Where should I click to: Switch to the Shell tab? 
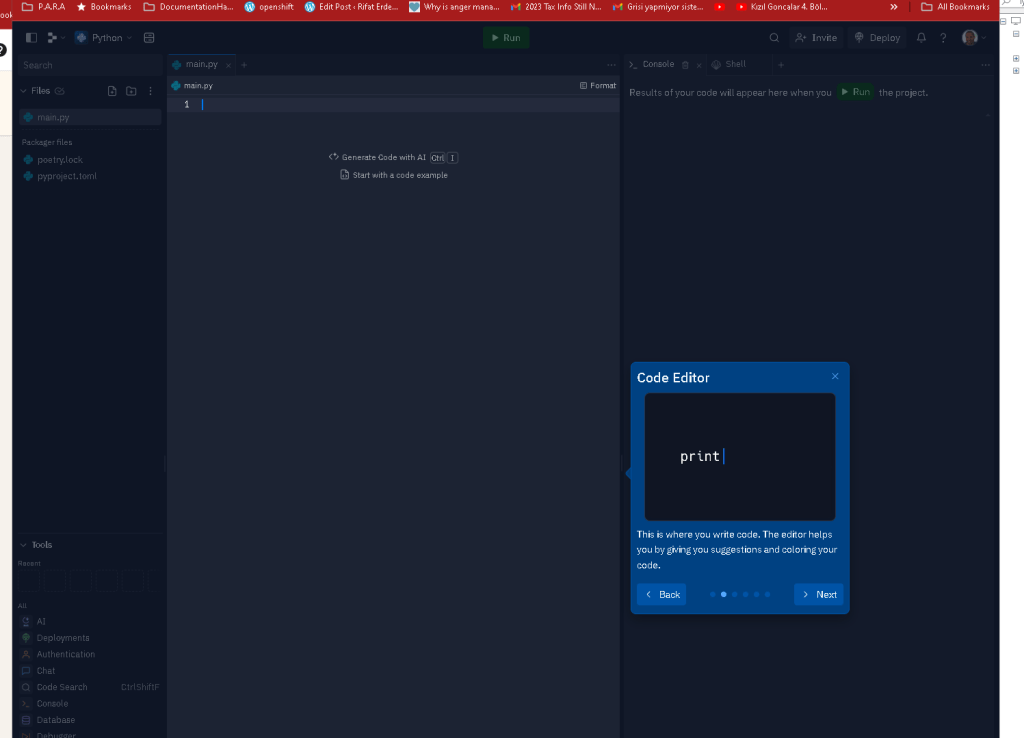click(x=729, y=64)
